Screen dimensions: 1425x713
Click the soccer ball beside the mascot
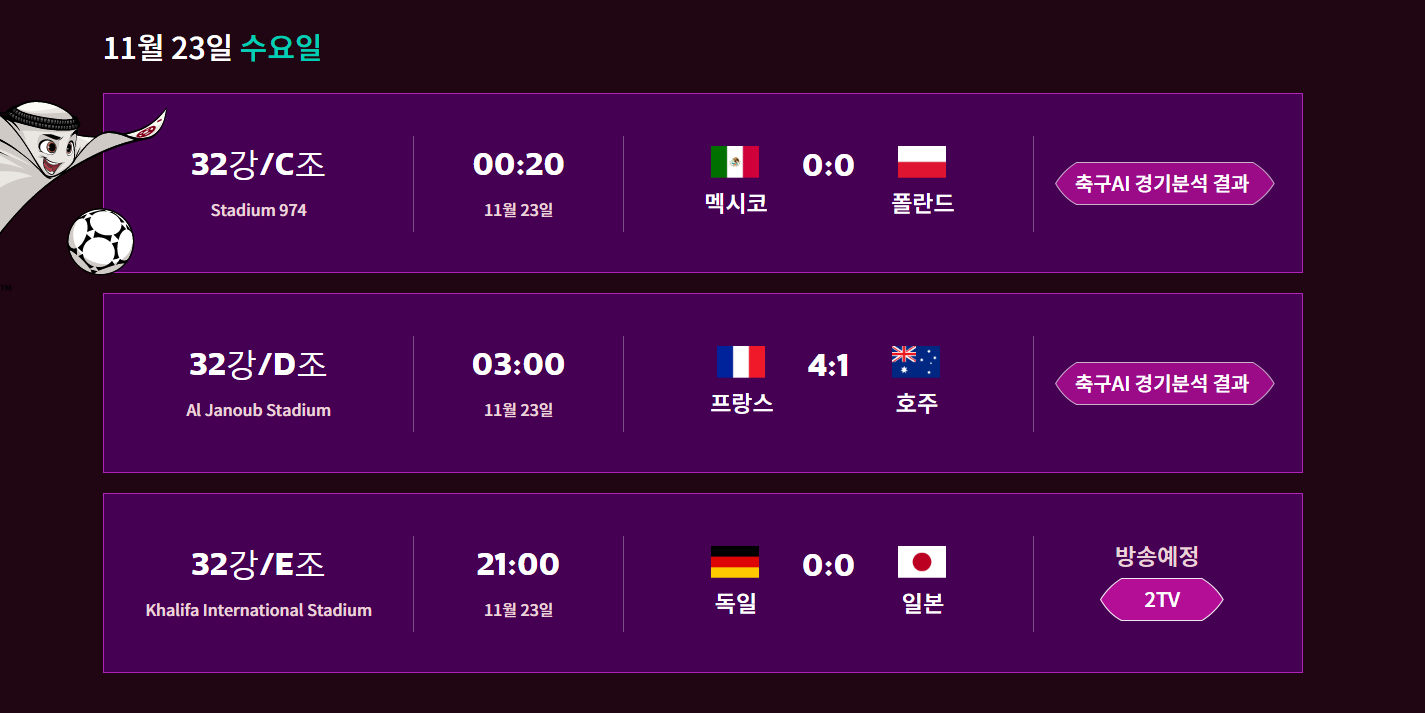pyautogui.click(x=101, y=241)
